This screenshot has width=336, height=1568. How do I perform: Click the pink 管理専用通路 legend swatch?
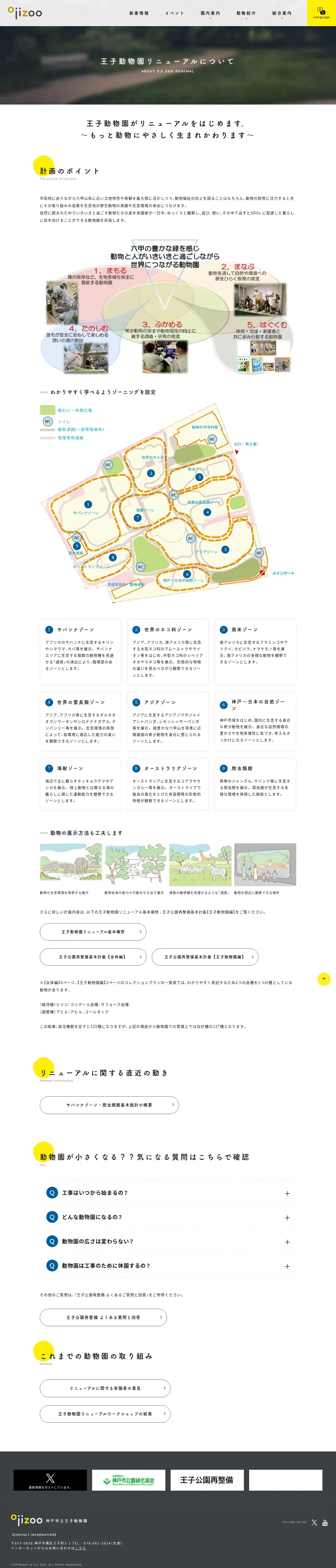pyautogui.click(x=48, y=438)
